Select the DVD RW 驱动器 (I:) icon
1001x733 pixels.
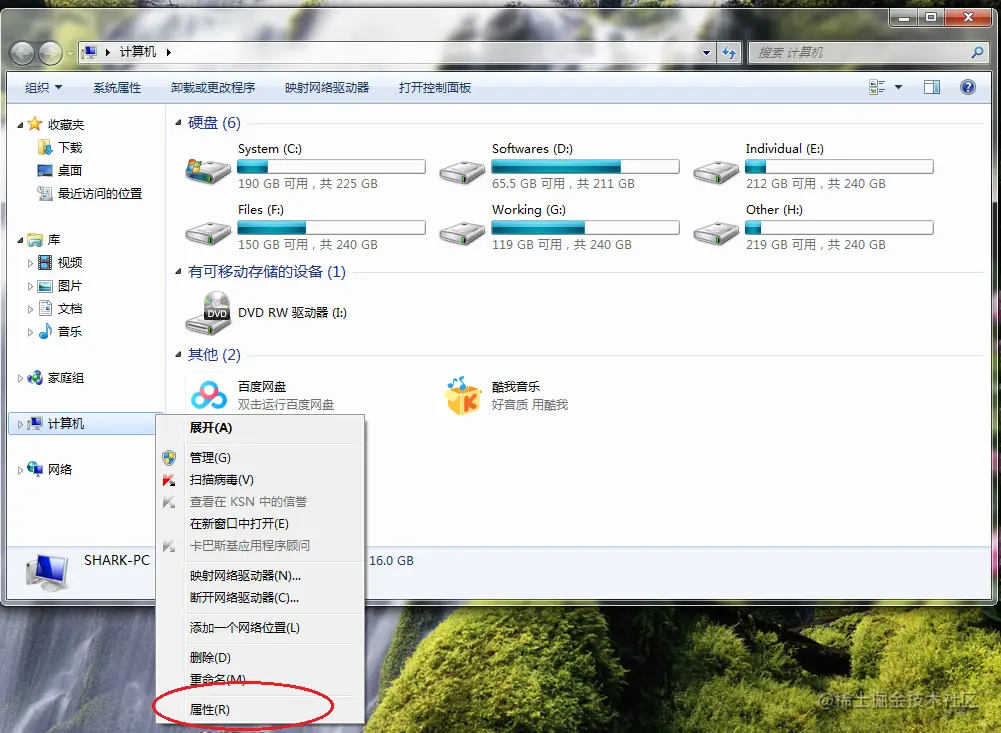pos(207,311)
